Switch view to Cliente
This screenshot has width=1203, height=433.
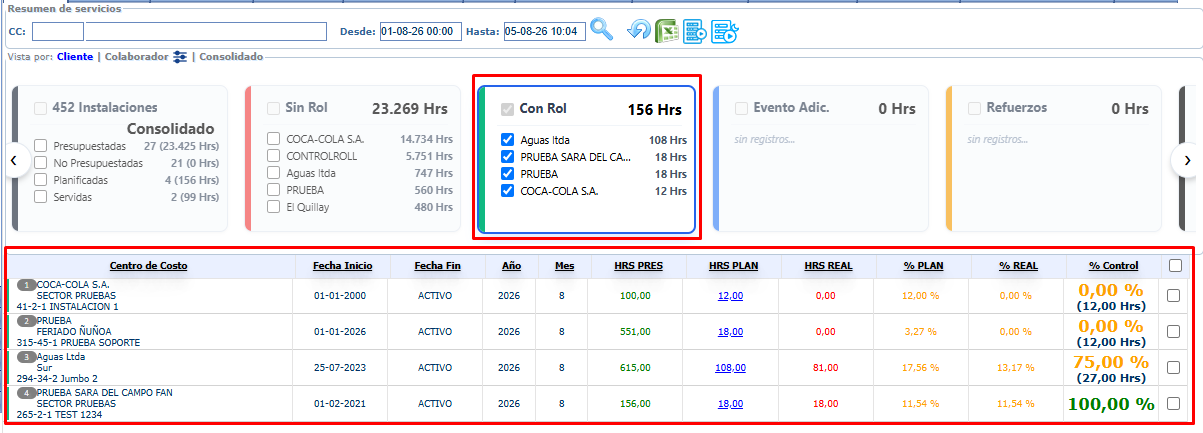(x=75, y=57)
